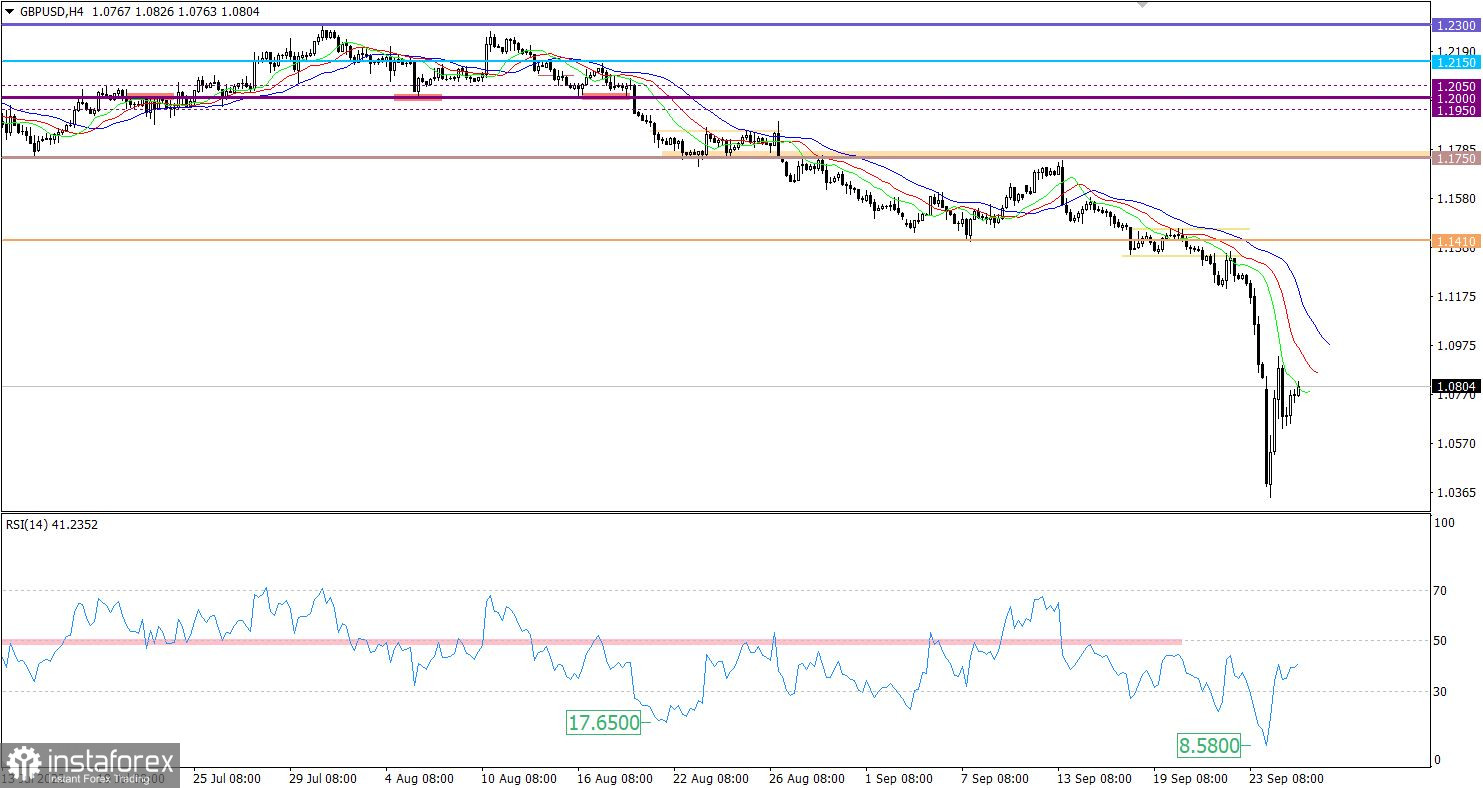Click the 29 Jul 08:00 date label
Screen dimensions: 1483x788
[x=323, y=777]
